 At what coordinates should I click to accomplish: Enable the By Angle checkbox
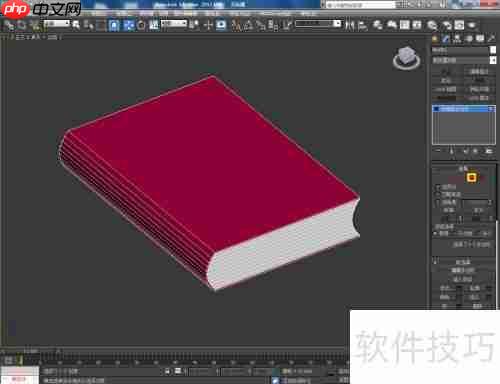click(x=438, y=202)
